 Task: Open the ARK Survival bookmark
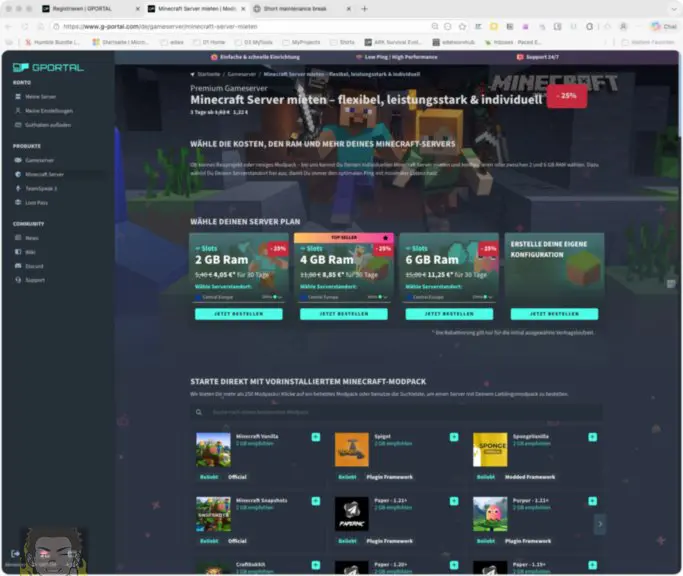click(x=393, y=42)
